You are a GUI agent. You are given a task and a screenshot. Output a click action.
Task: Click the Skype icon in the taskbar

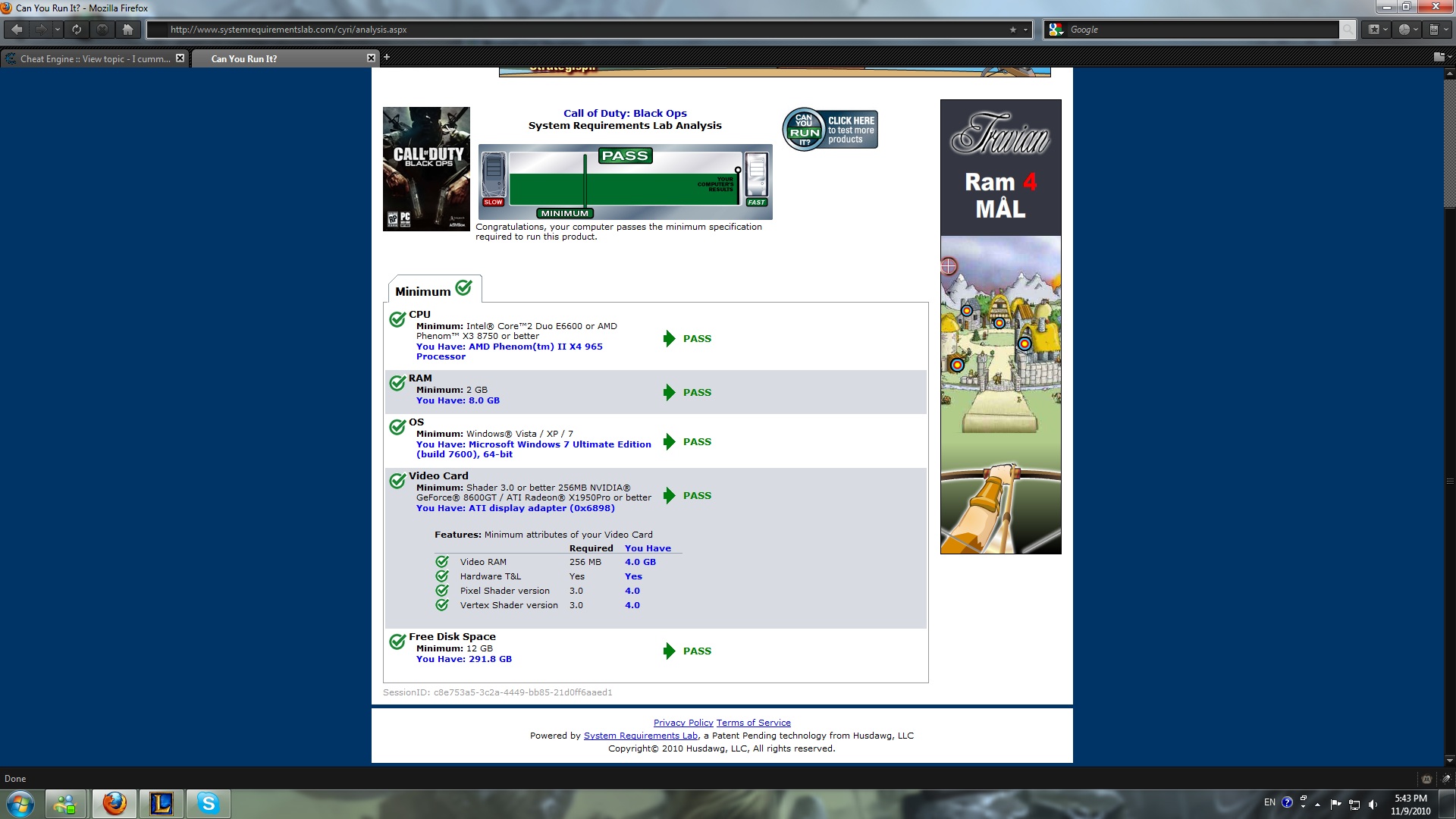tap(208, 803)
